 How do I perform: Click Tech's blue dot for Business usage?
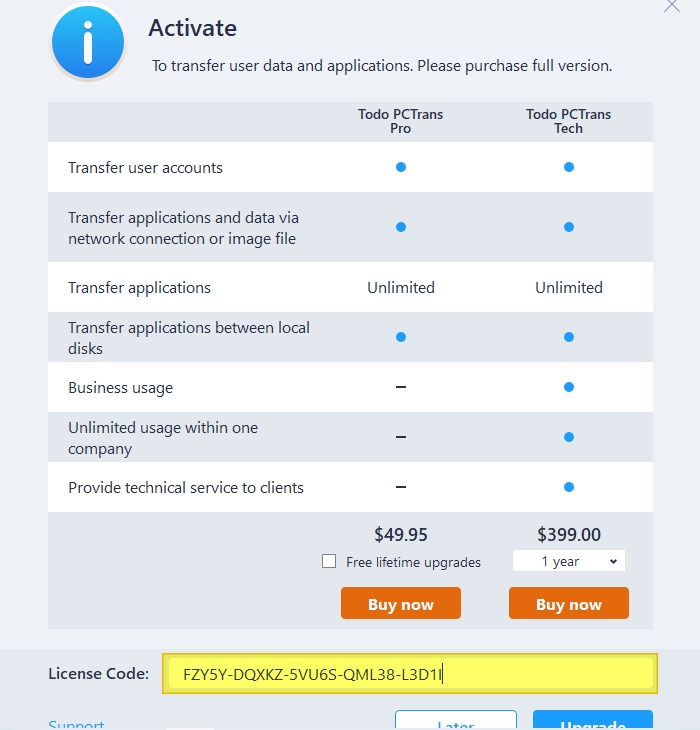(569, 387)
